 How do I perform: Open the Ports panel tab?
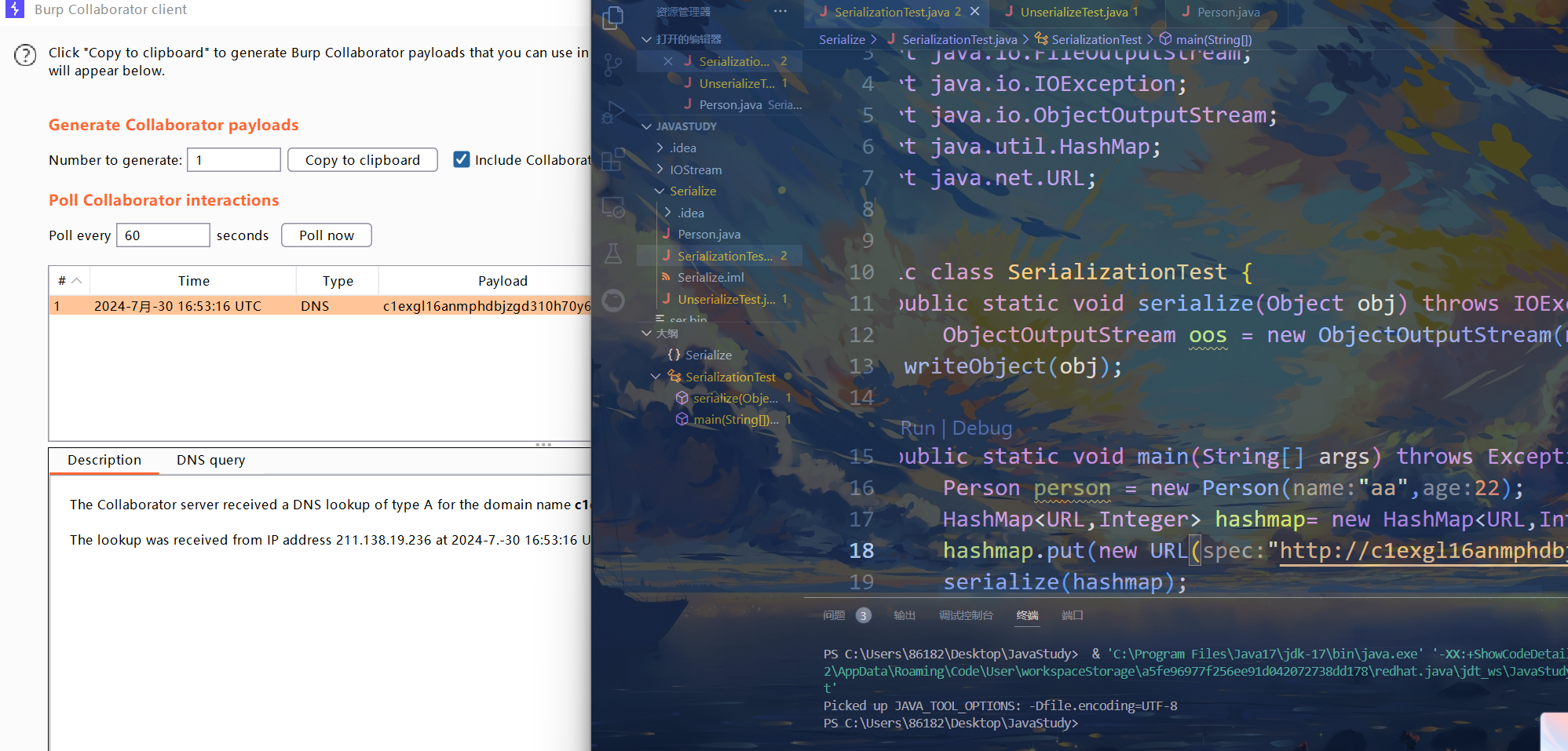tap(1072, 615)
